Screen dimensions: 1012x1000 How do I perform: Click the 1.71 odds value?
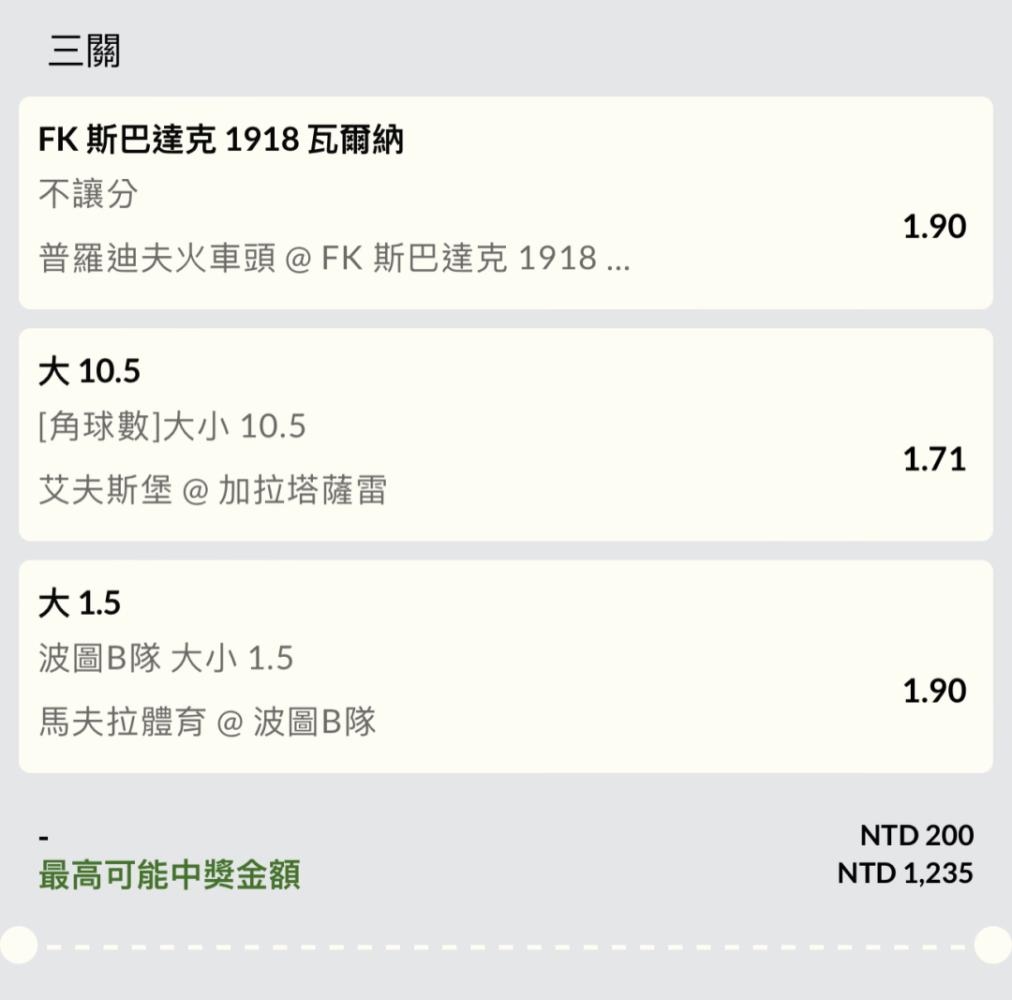(x=934, y=459)
